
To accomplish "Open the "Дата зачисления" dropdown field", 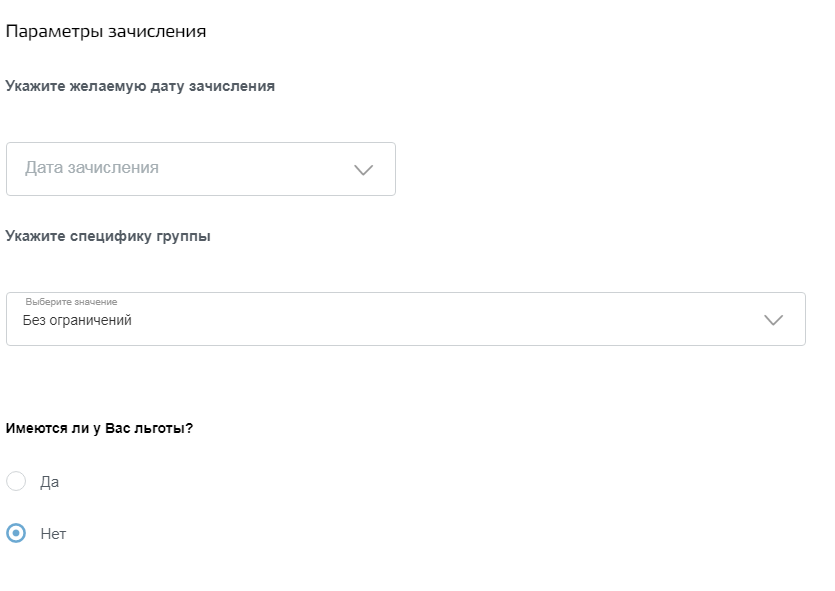I will 200,169.
